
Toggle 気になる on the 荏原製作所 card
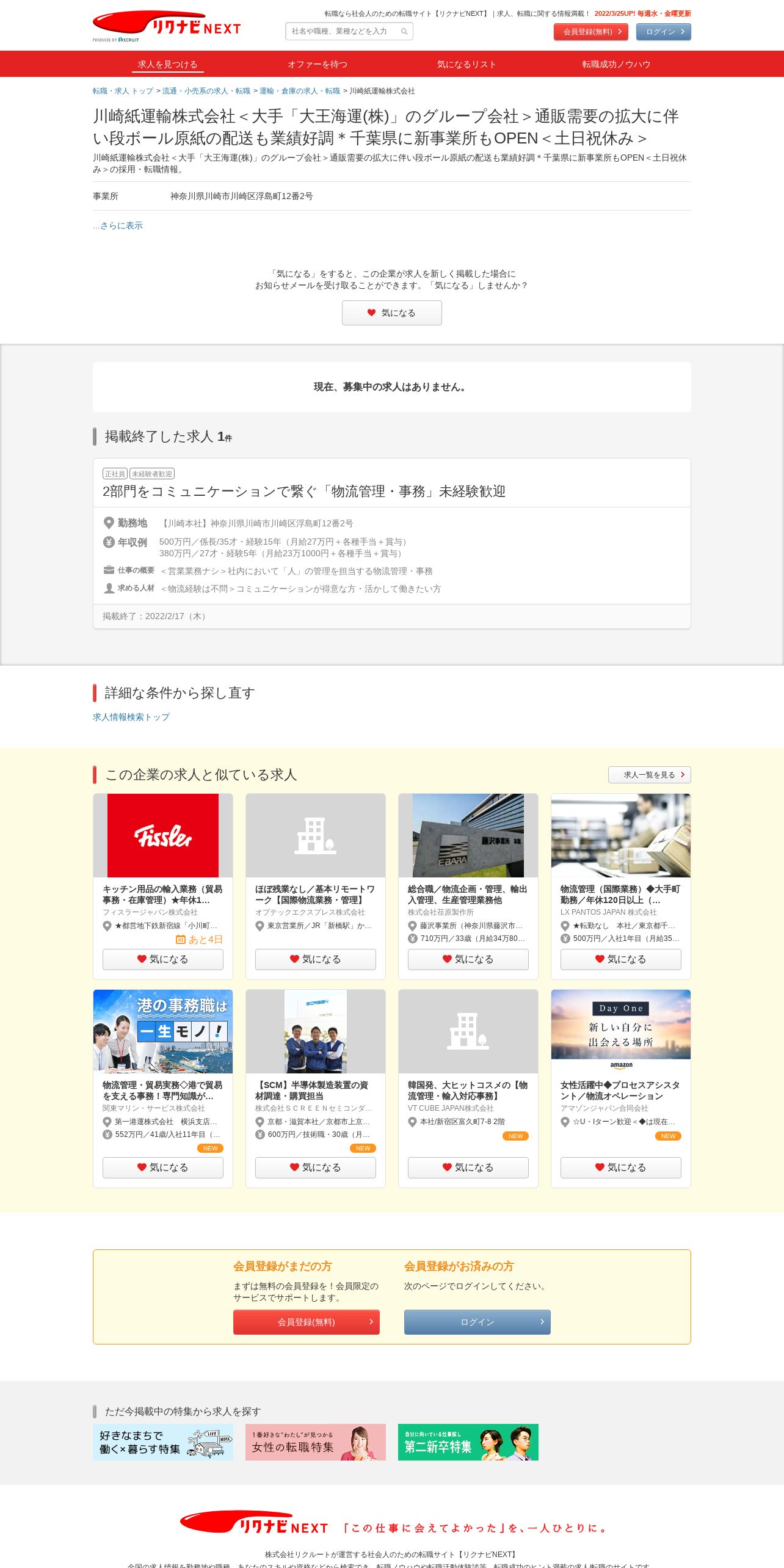pyautogui.click(x=468, y=959)
